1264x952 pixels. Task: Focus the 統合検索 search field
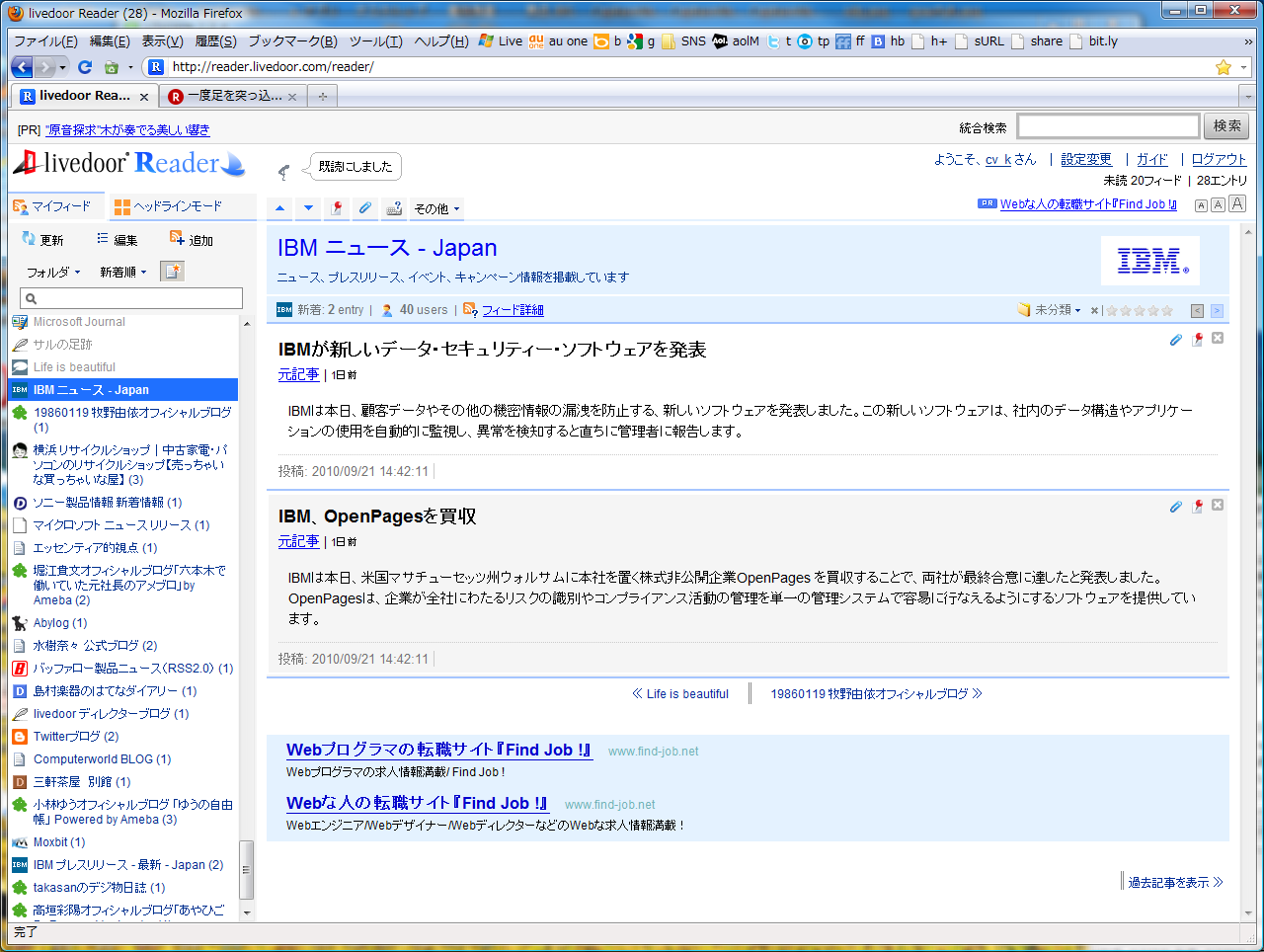[x=1108, y=126]
